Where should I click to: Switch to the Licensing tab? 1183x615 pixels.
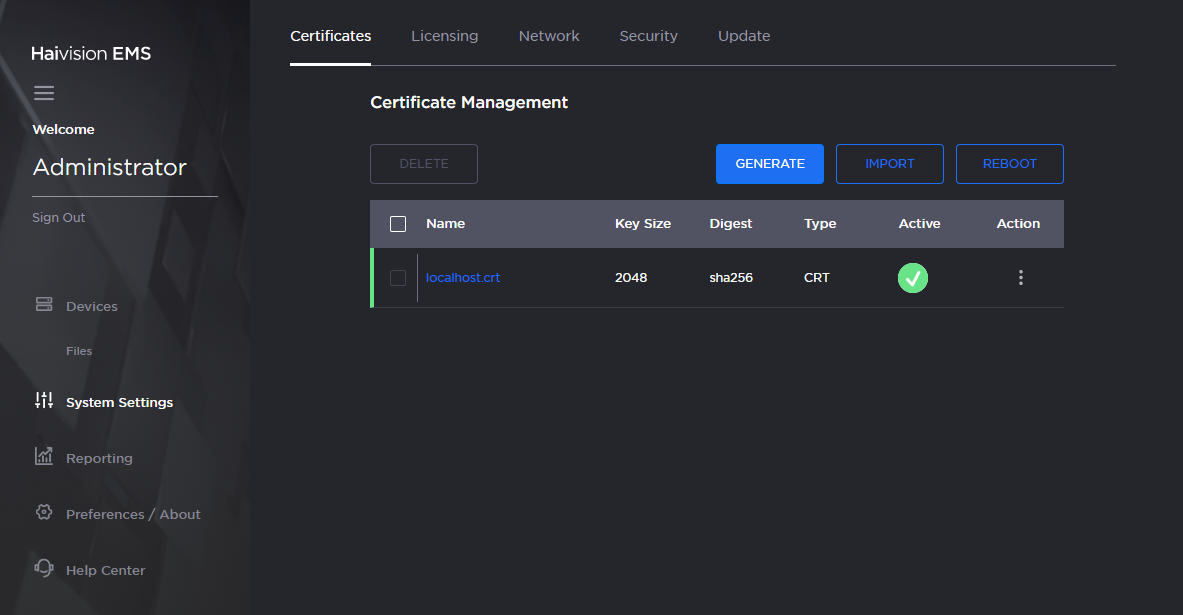[x=444, y=35]
